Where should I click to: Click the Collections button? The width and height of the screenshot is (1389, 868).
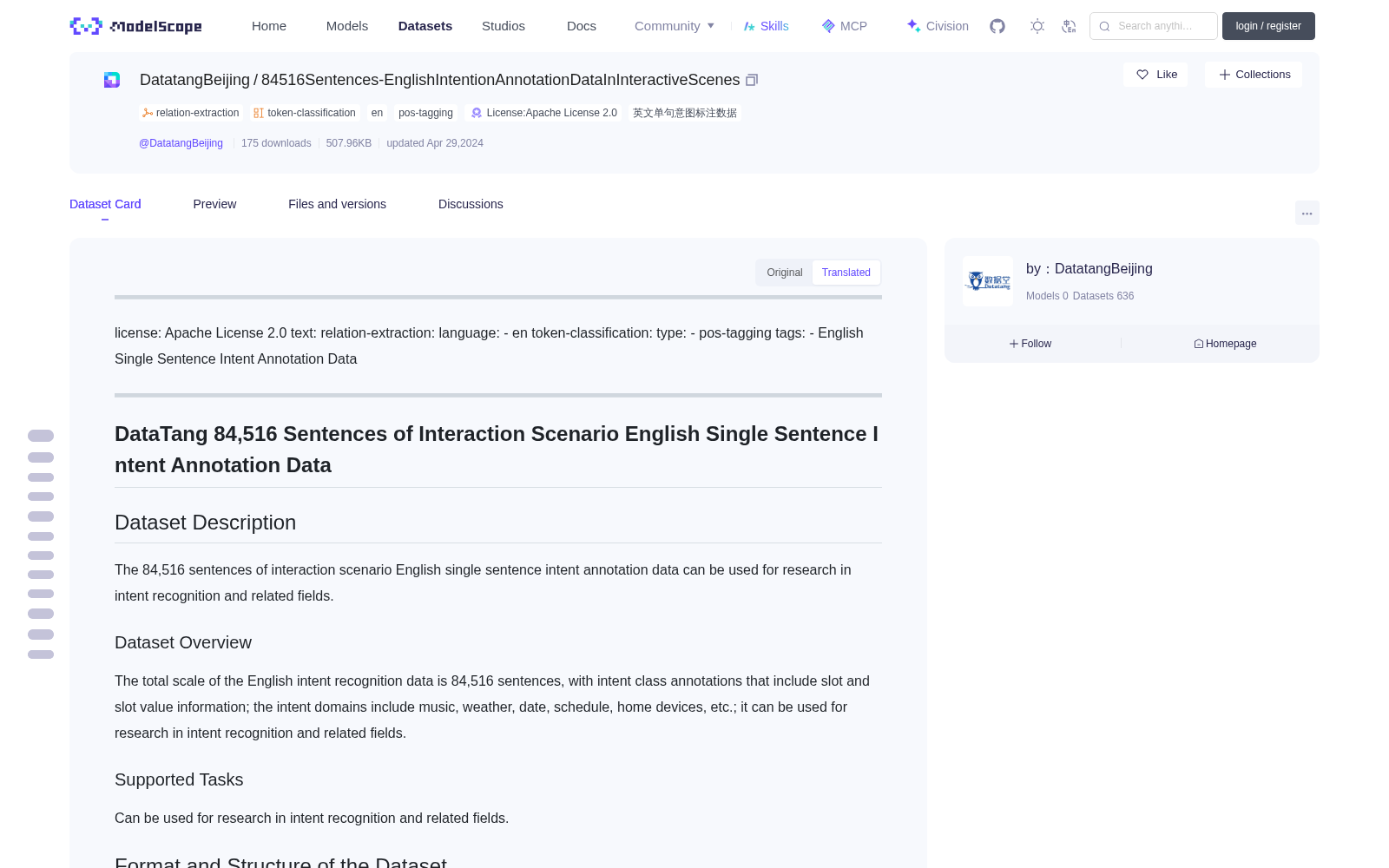1254,75
